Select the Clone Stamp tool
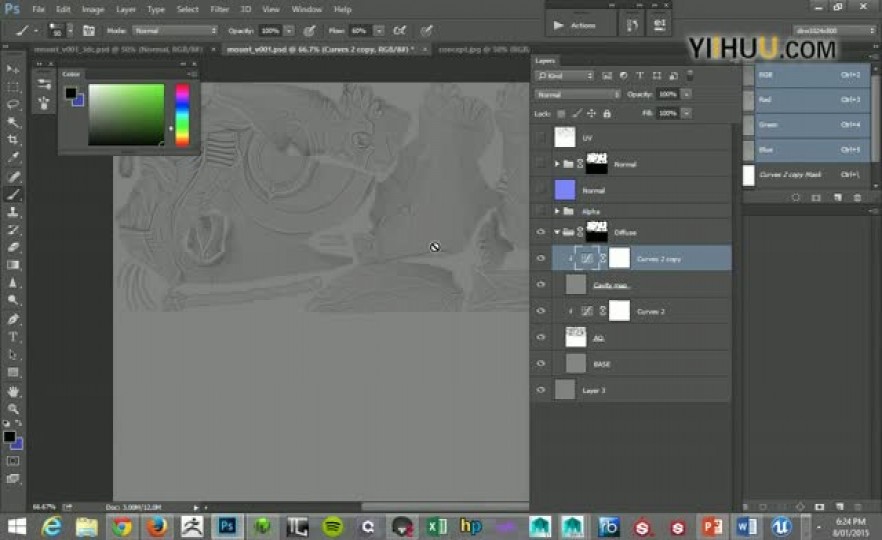Image resolution: width=882 pixels, height=540 pixels. [13, 212]
